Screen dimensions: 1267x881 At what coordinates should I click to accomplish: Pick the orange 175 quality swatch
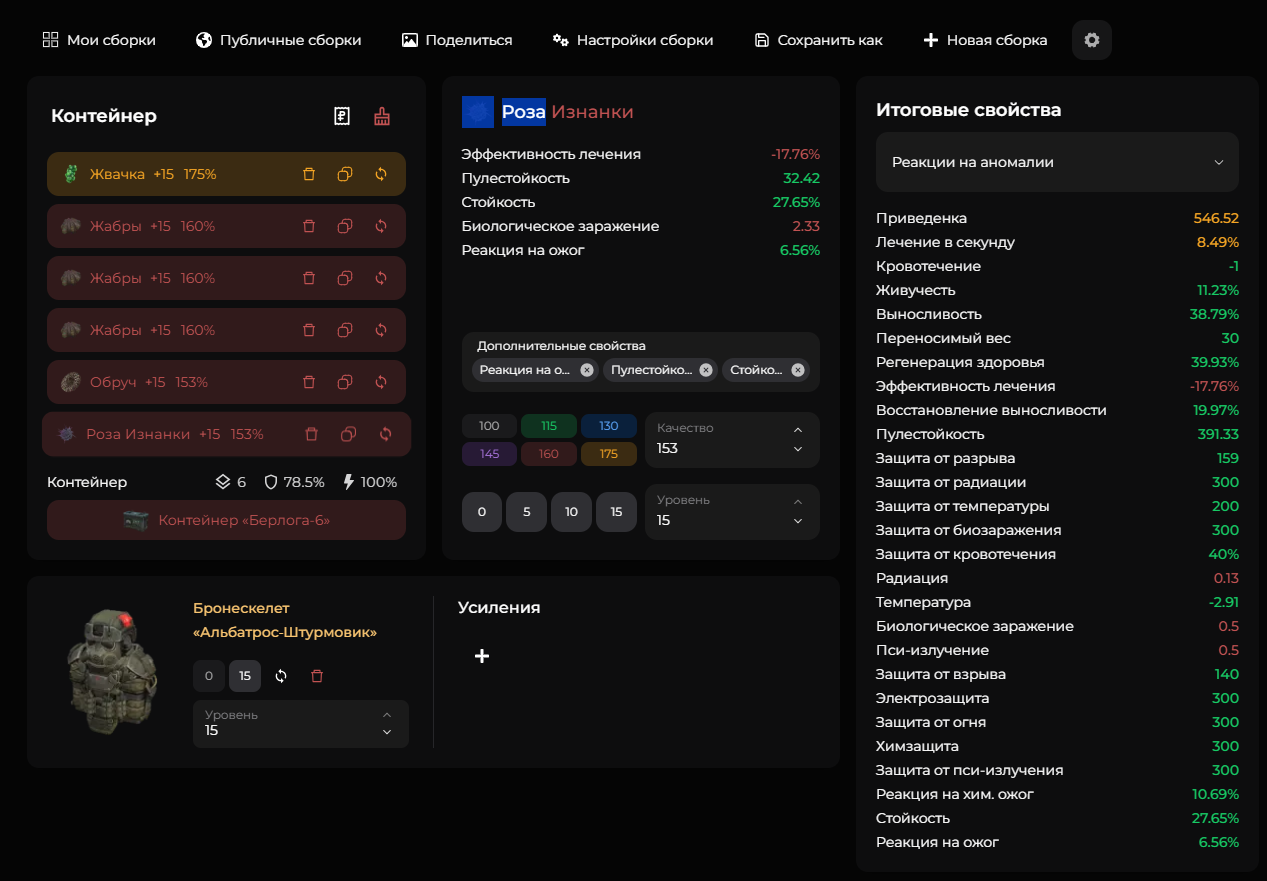[x=608, y=454]
